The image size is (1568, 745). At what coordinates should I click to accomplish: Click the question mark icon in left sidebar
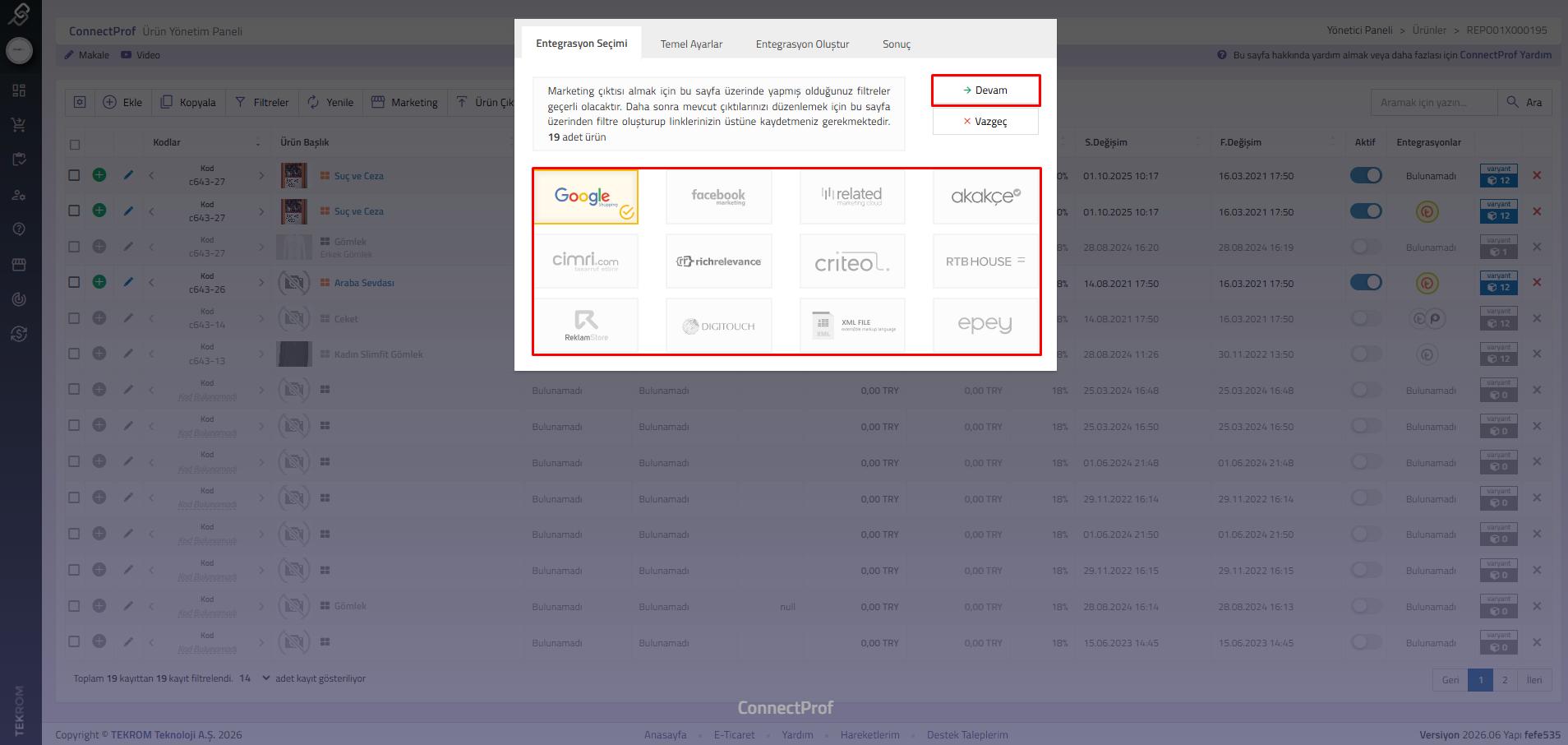coord(19,229)
